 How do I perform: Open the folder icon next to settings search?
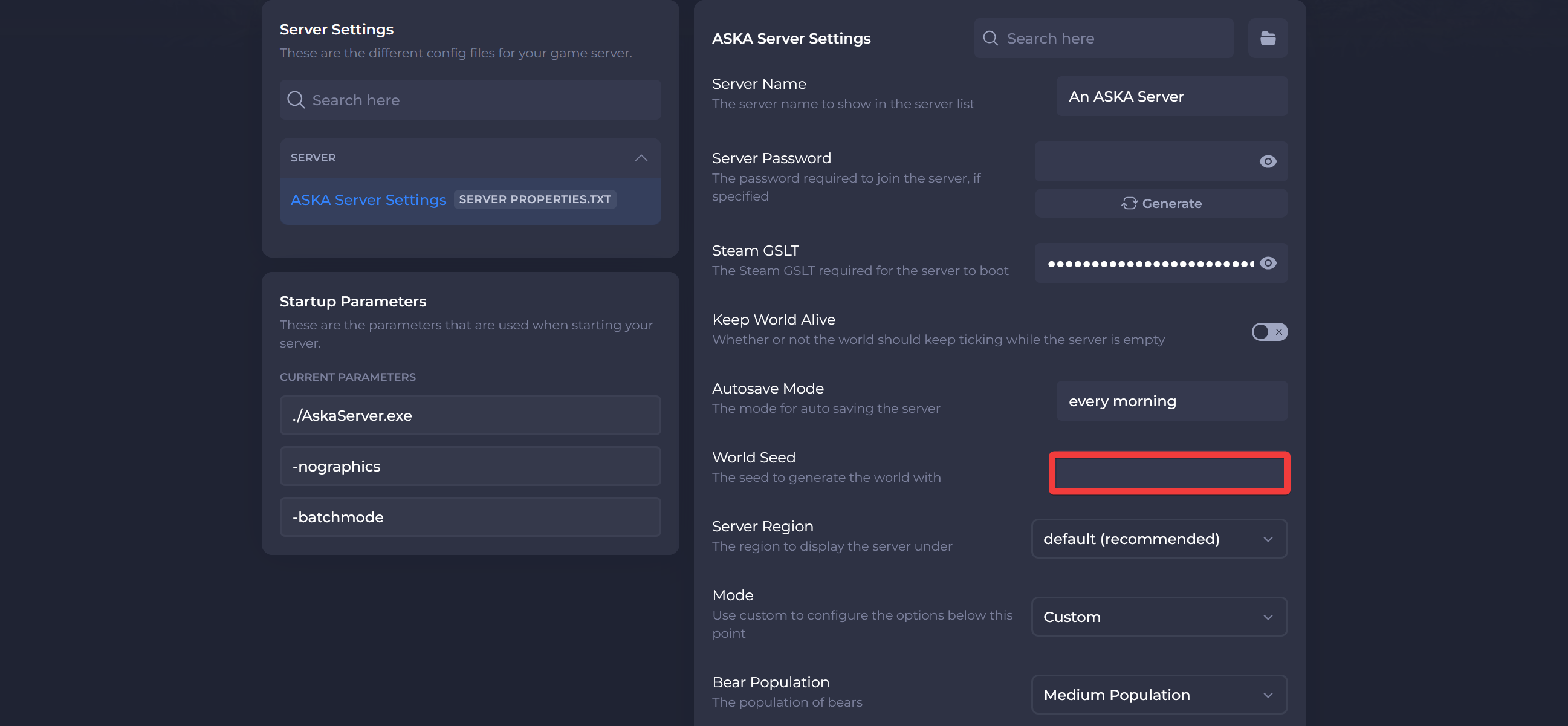pyautogui.click(x=1268, y=38)
